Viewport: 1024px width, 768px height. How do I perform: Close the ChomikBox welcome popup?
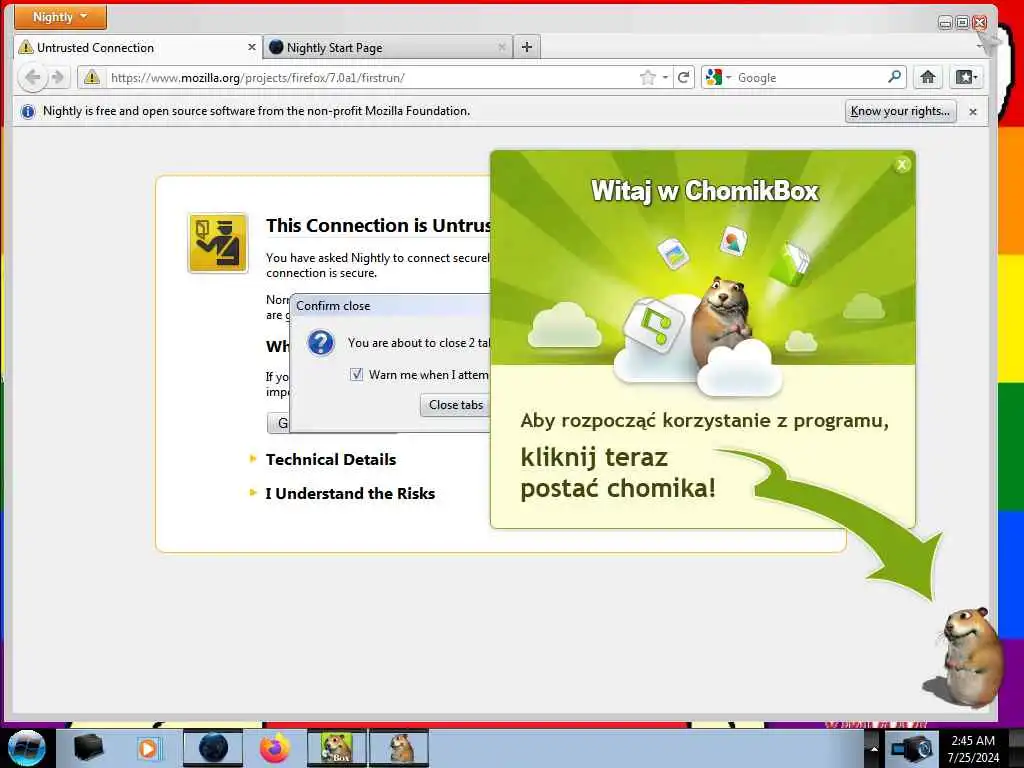pyautogui.click(x=902, y=165)
